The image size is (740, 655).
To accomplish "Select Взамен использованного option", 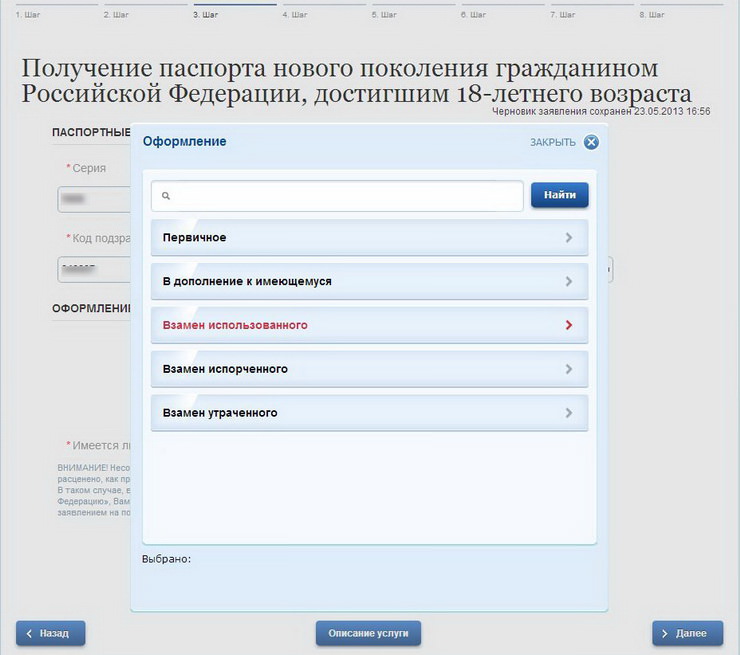I will click(235, 325).
